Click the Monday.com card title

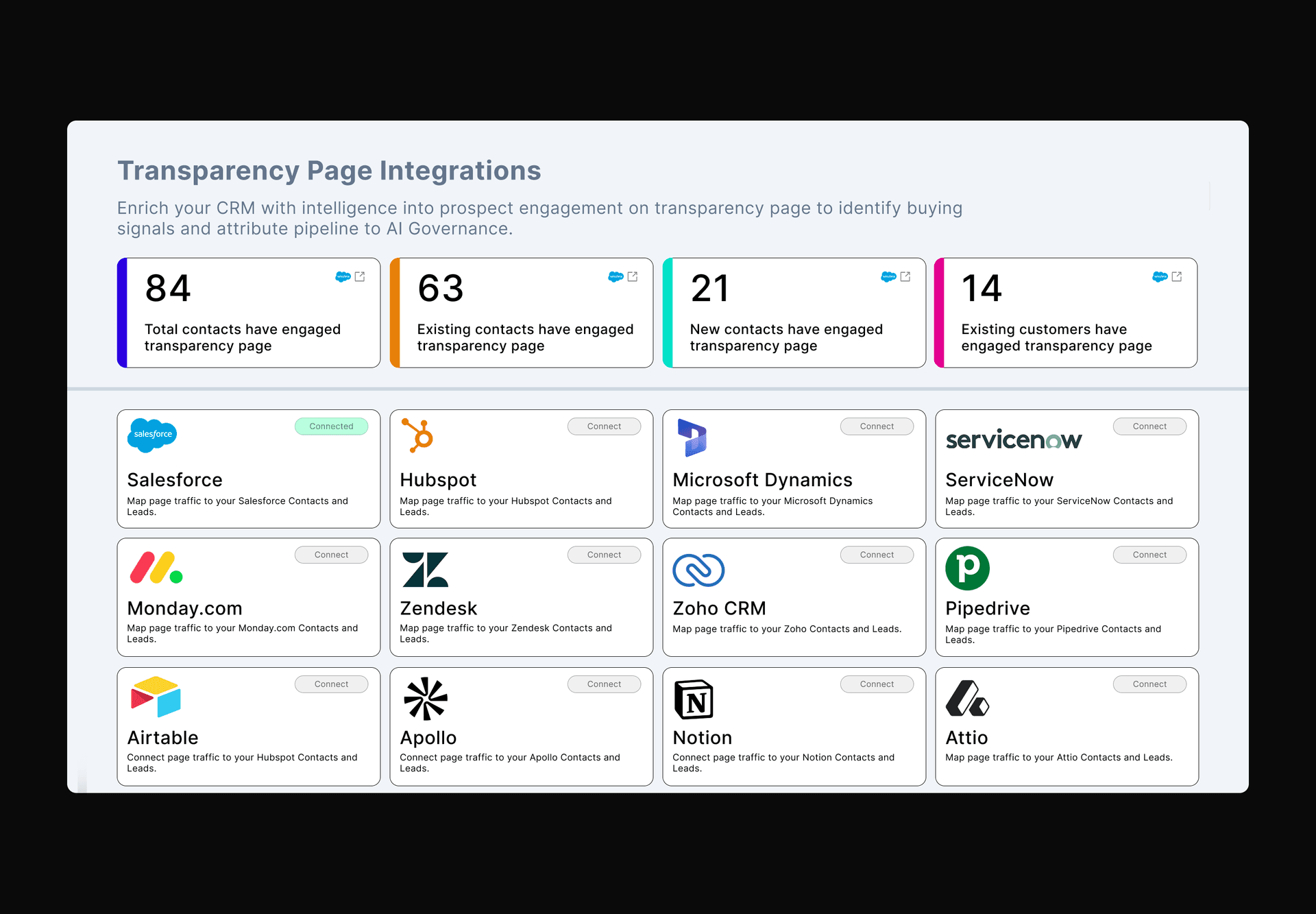pos(184,608)
